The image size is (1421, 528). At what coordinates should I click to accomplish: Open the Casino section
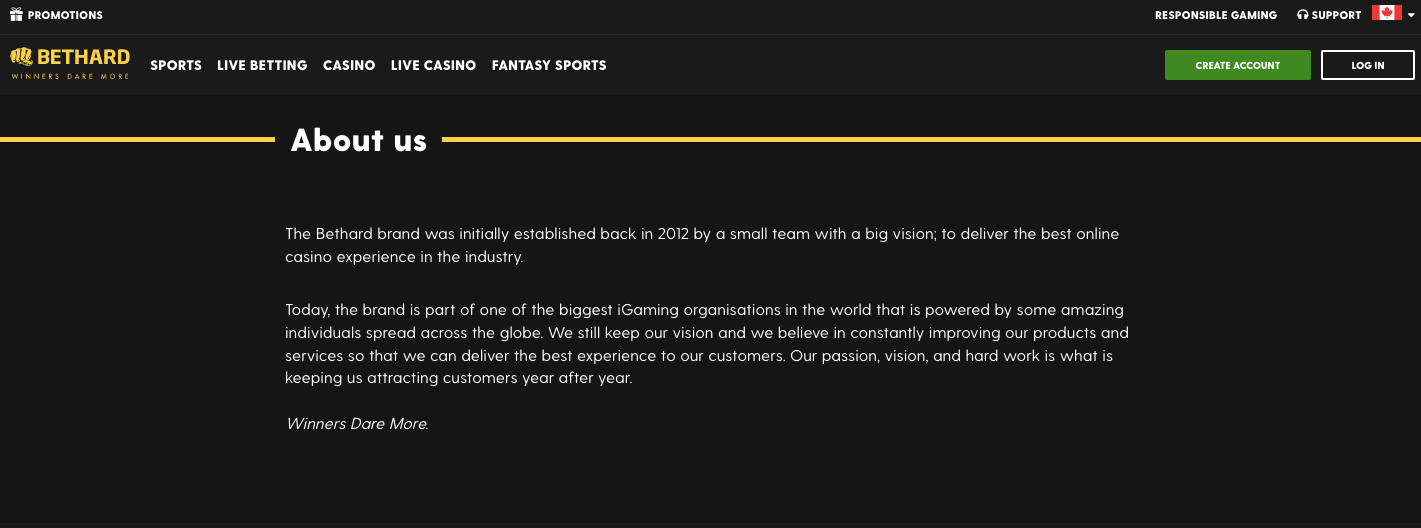coord(349,65)
